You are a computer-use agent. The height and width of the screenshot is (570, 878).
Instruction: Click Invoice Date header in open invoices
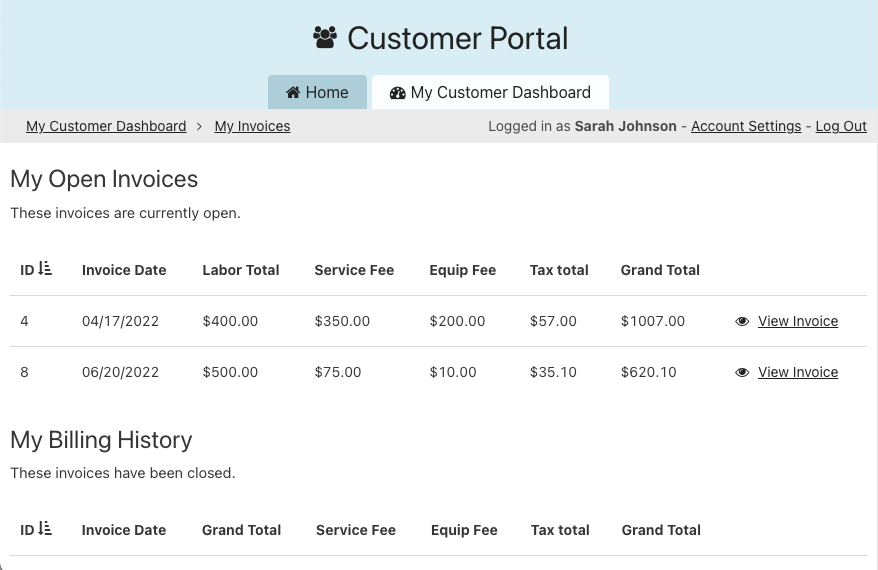click(x=124, y=270)
